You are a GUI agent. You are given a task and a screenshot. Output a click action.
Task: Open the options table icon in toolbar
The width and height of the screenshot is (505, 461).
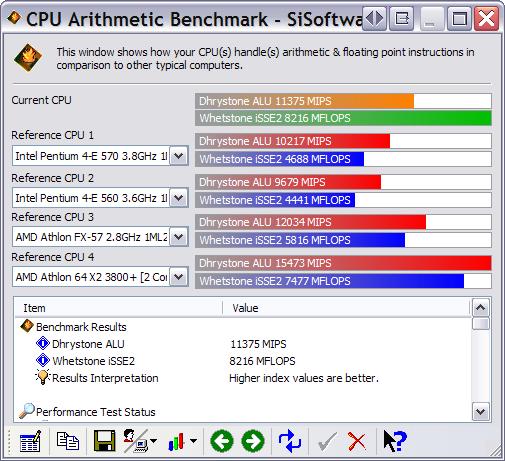(30, 441)
